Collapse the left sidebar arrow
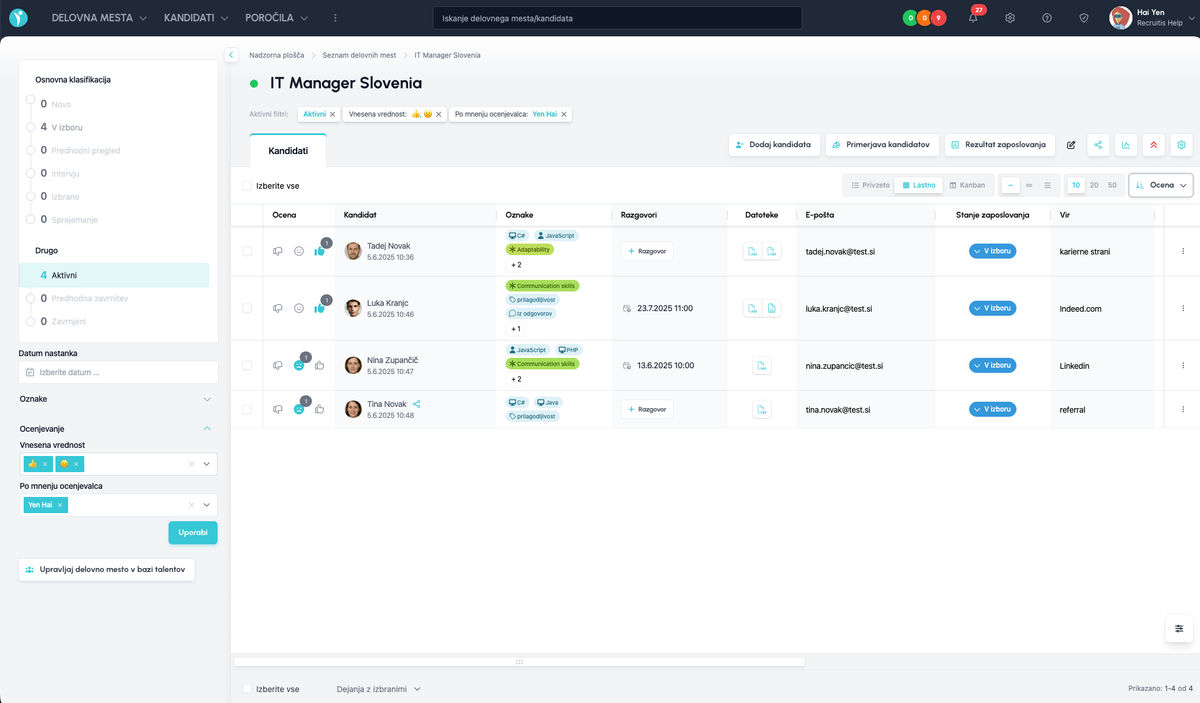Image resolution: width=1200 pixels, height=703 pixels. tap(231, 55)
